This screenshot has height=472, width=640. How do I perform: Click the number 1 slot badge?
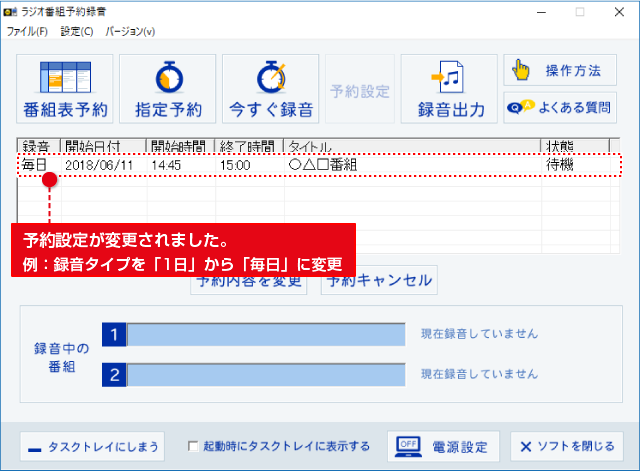coord(114,334)
